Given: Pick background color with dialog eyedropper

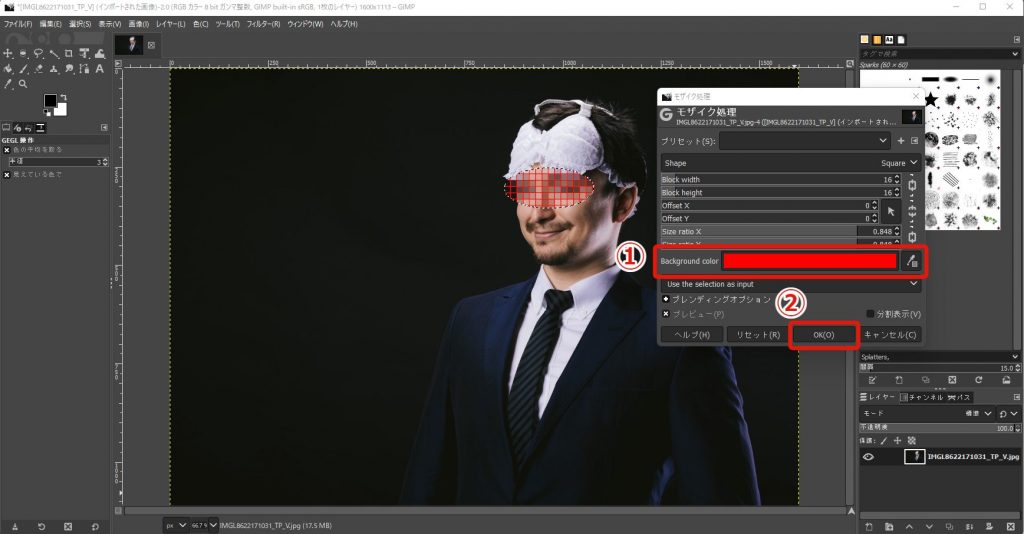Looking at the screenshot, I should (x=911, y=261).
